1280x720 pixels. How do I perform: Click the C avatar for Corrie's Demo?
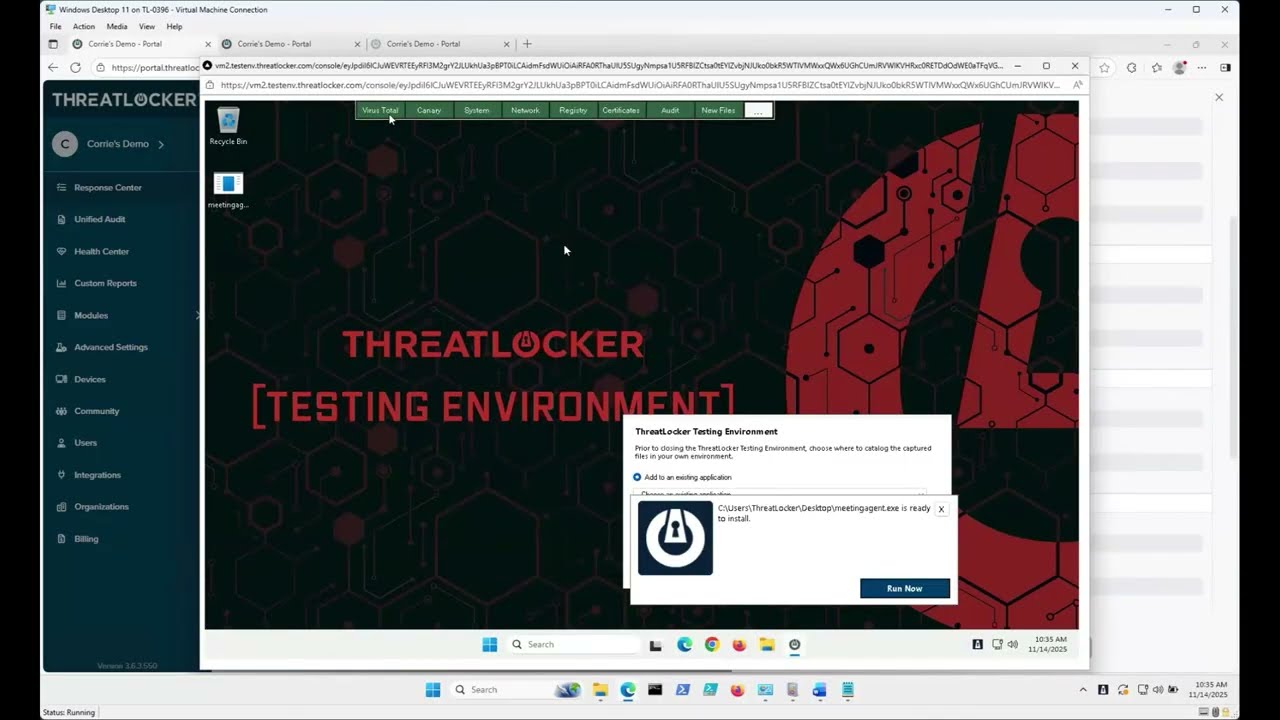tap(65, 144)
